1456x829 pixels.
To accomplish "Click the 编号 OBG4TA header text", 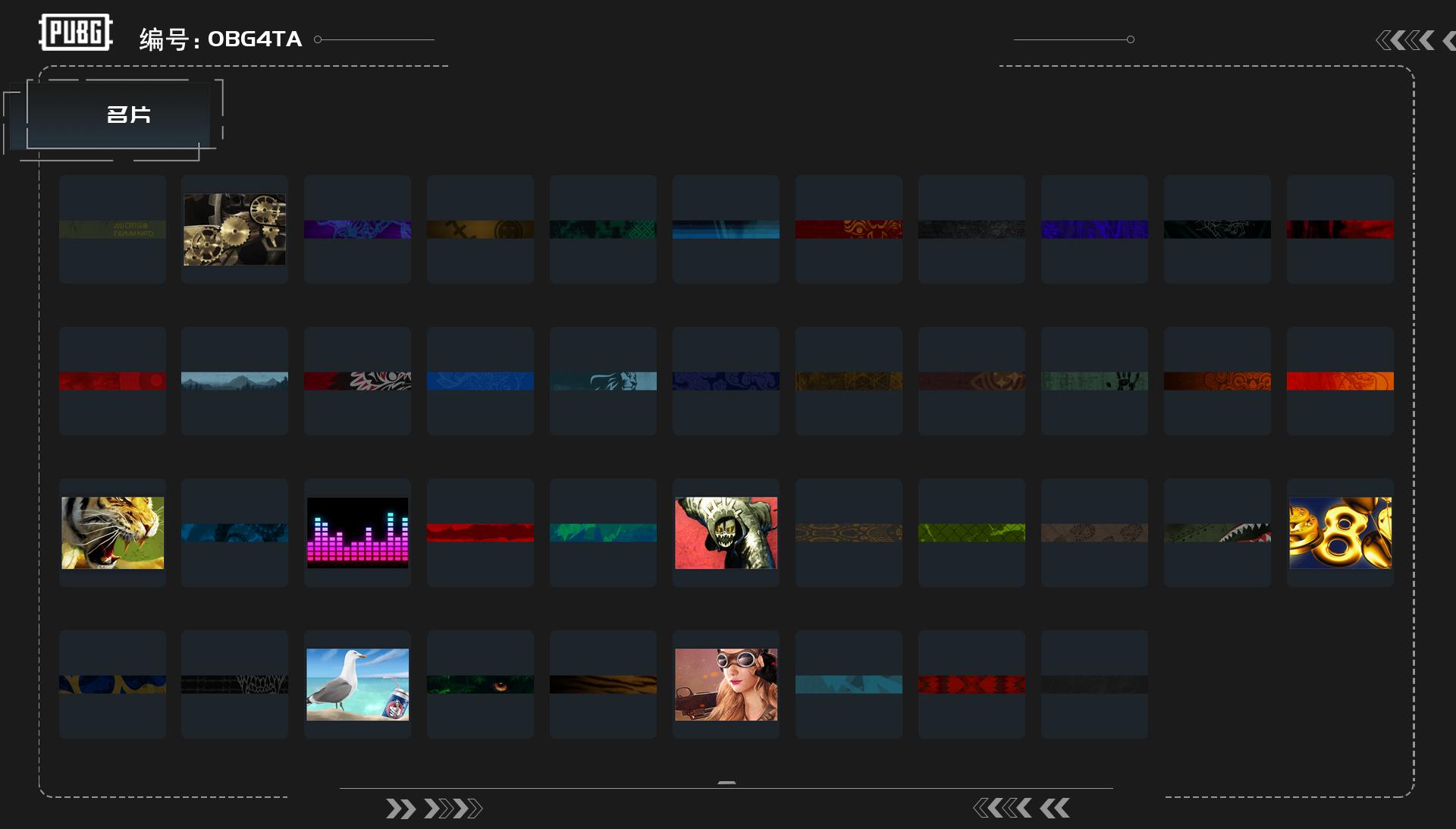I will click(x=221, y=39).
